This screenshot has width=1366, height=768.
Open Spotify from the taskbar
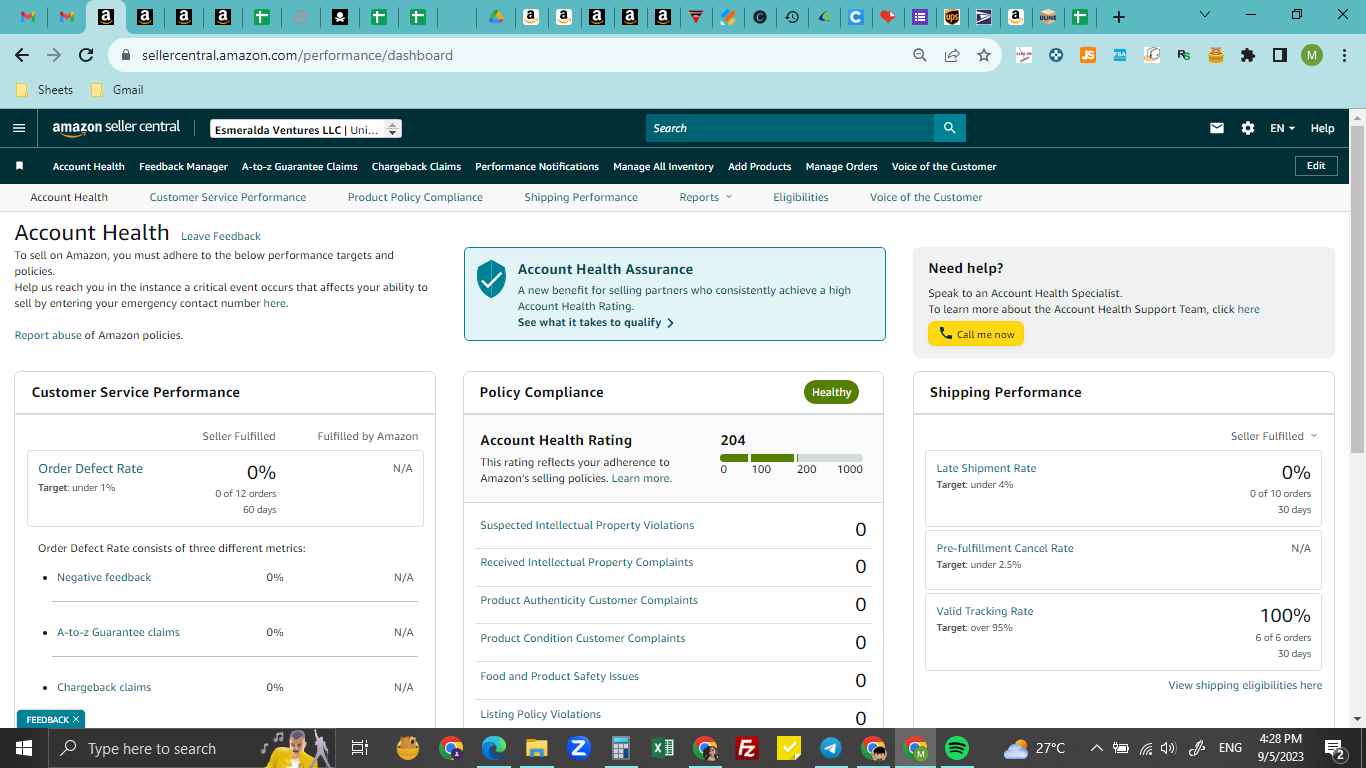(x=957, y=748)
